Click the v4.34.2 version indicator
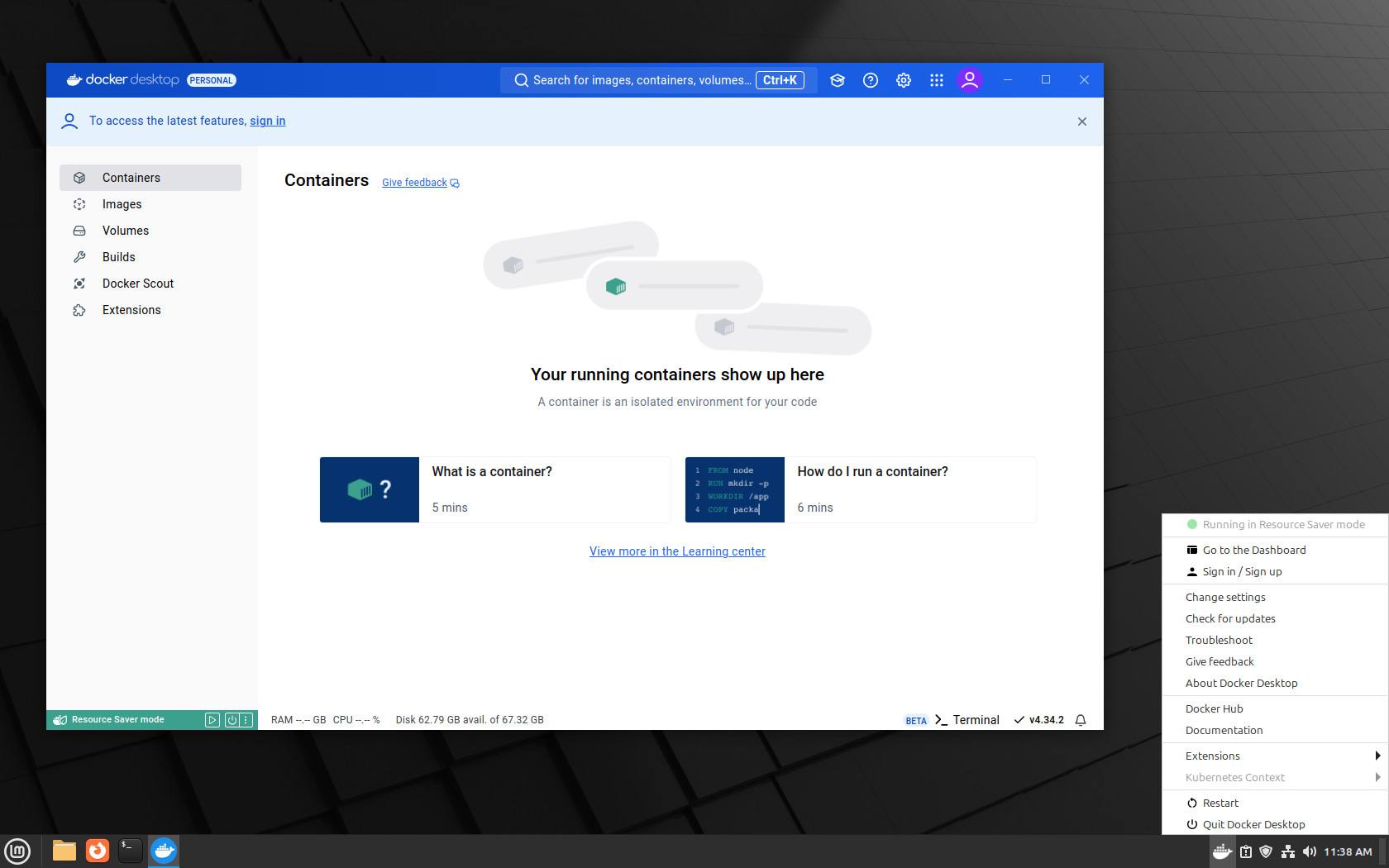 (x=1039, y=720)
